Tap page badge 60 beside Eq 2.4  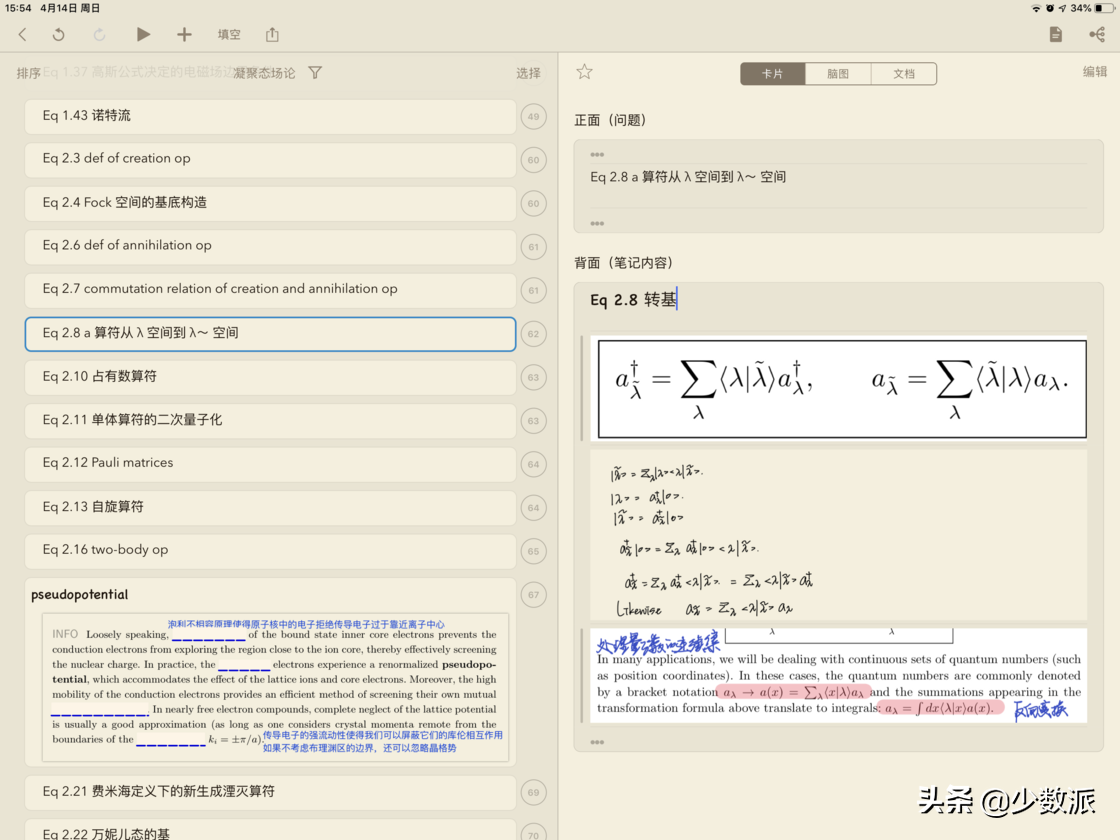tap(534, 204)
